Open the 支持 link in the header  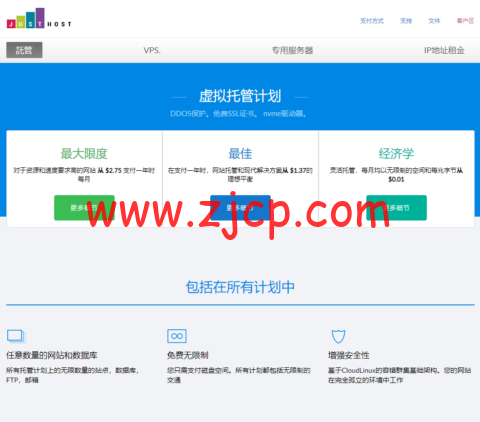click(x=406, y=21)
